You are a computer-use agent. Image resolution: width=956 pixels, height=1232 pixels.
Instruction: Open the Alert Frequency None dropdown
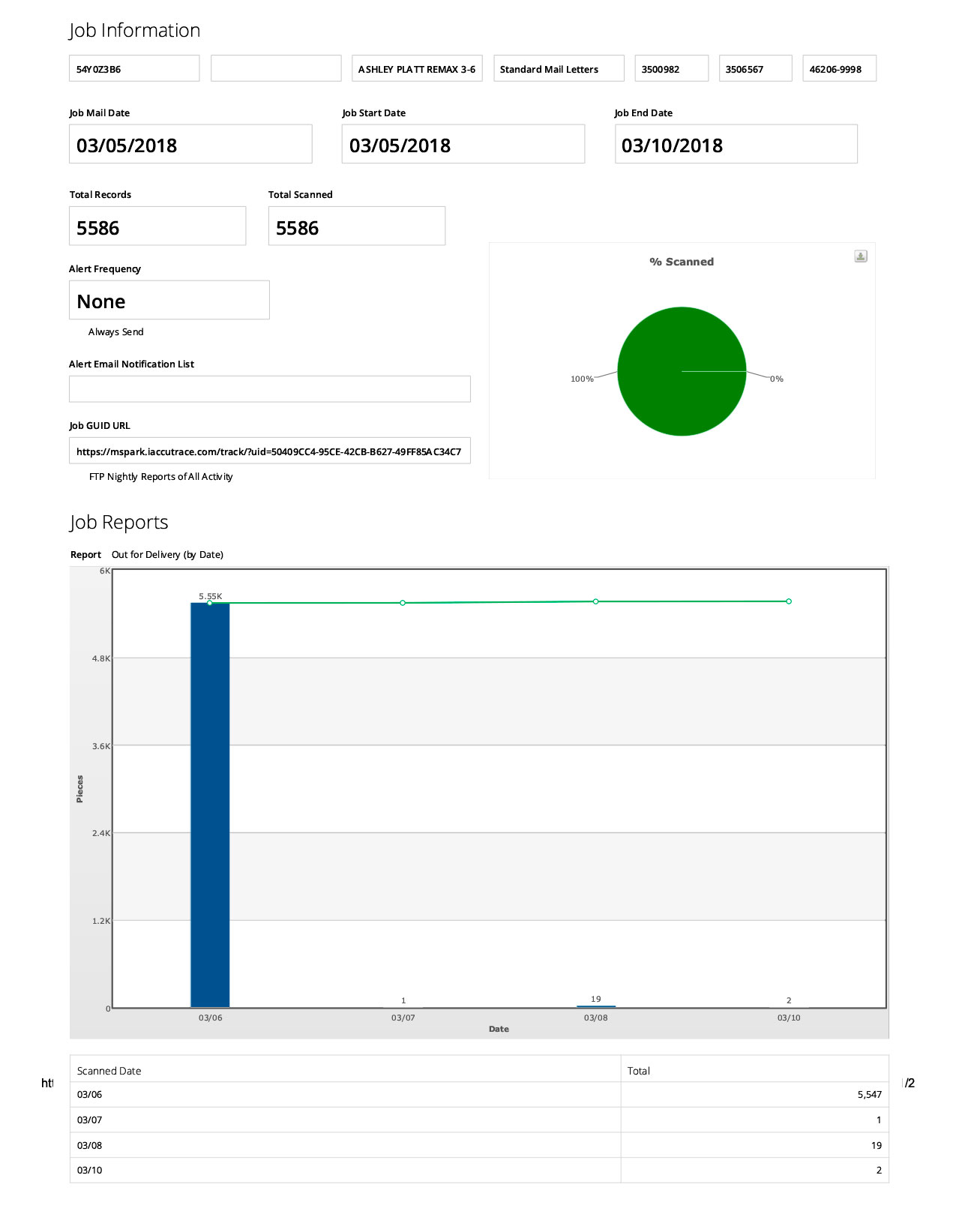click(x=169, y=301)
